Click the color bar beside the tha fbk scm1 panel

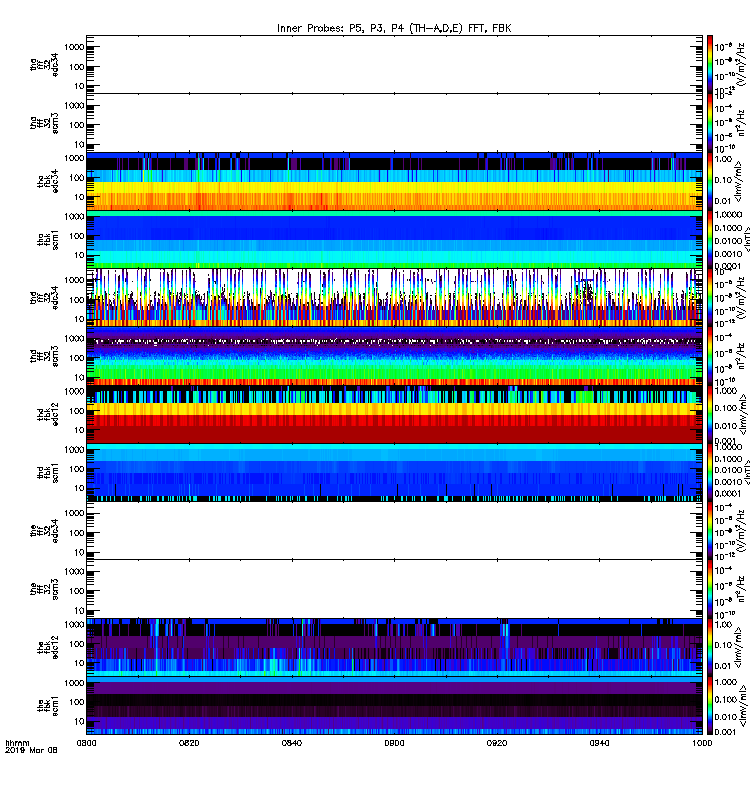[710, 240]
